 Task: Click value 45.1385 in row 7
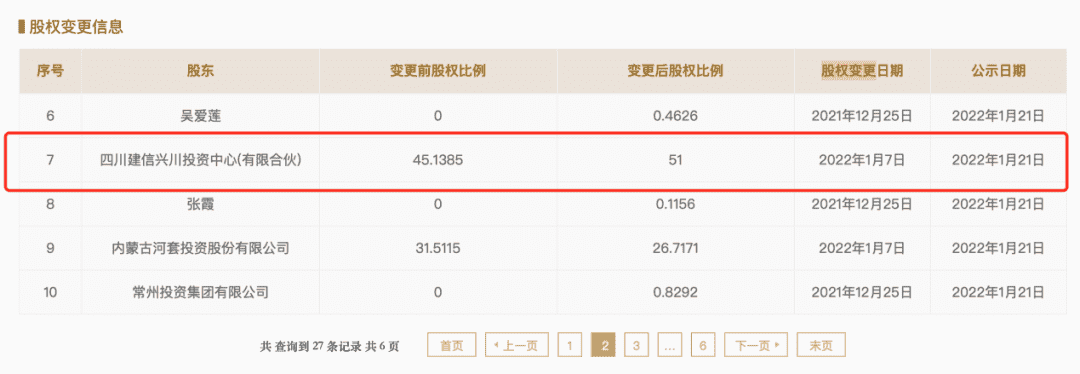[x=438, y=160]
